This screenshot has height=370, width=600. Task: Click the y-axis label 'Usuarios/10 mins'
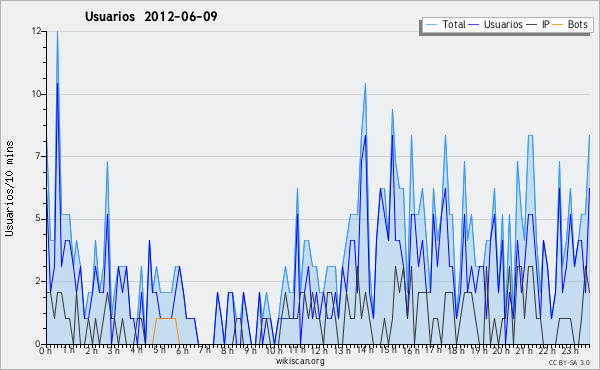pos(9,188)
